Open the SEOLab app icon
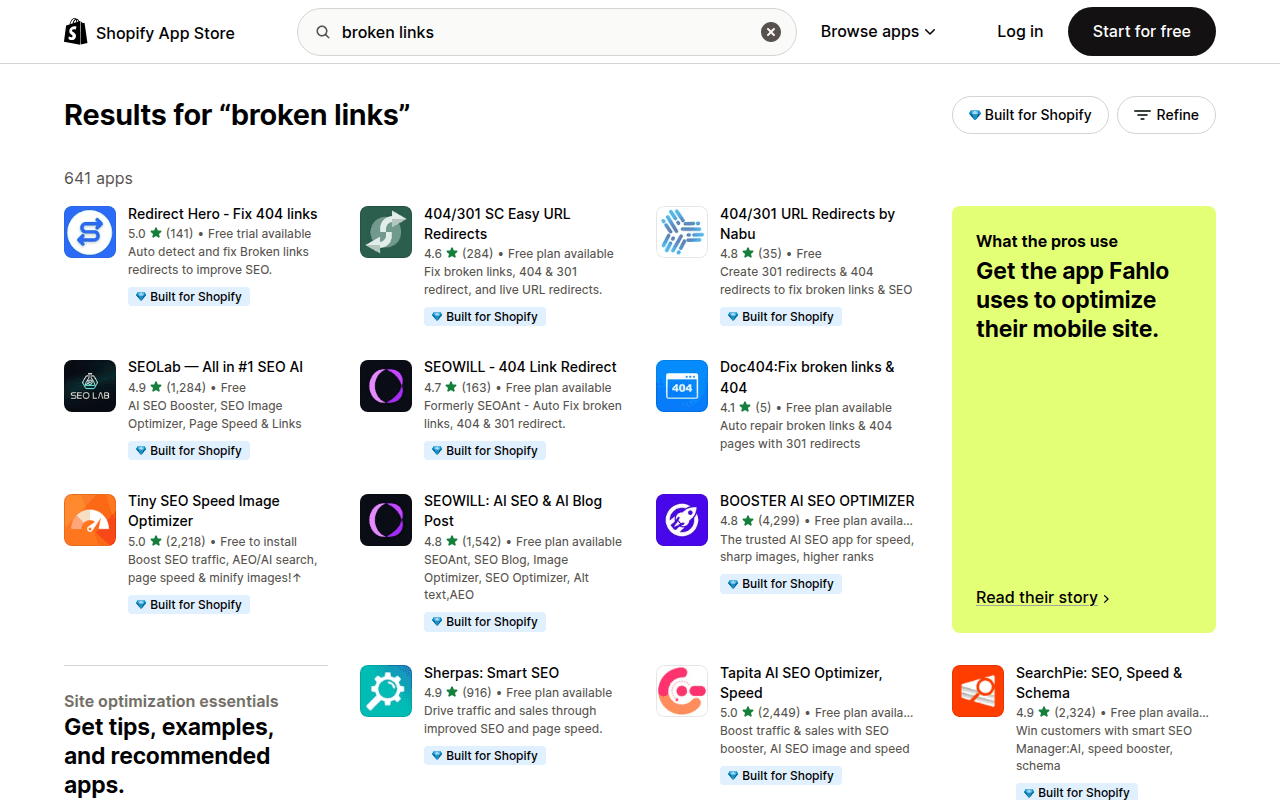Screen dimensions: 1280x800 point(90,386)
